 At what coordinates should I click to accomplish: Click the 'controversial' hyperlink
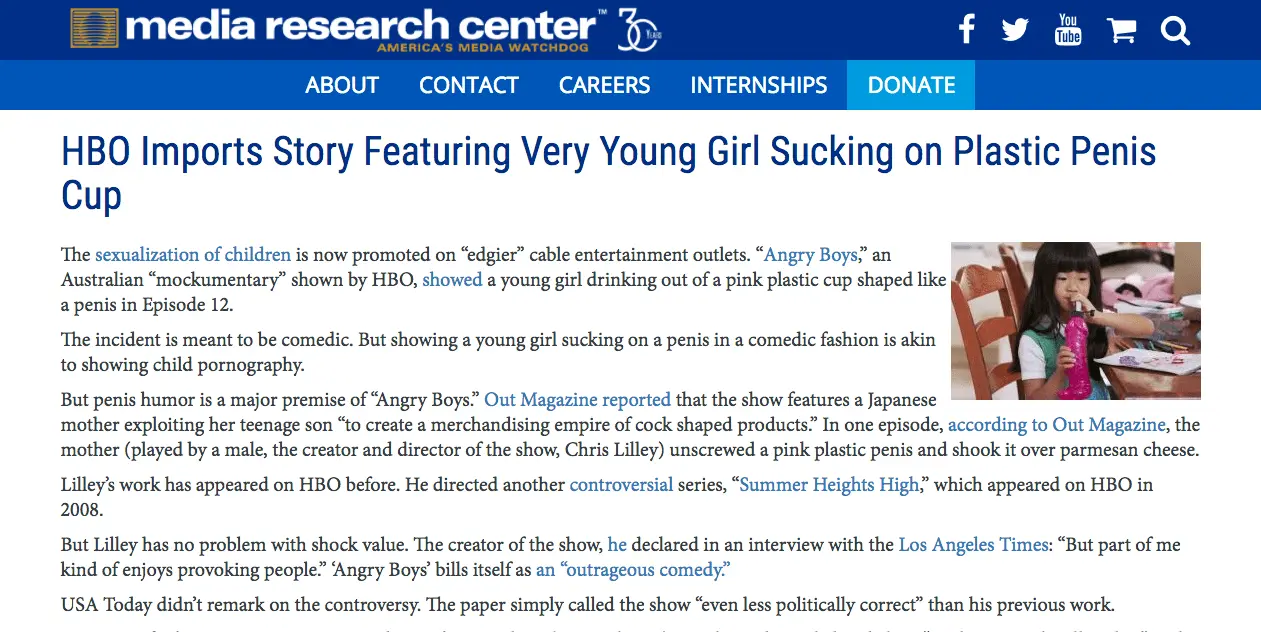(620, 485)
